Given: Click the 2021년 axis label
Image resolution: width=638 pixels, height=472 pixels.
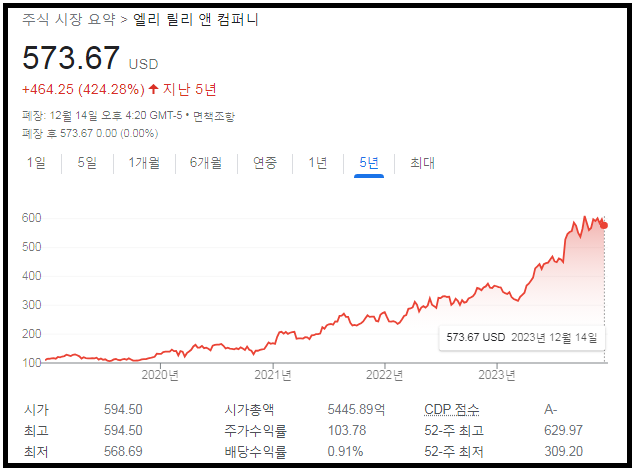Looking at the screenshot, I should click(273, 375).
